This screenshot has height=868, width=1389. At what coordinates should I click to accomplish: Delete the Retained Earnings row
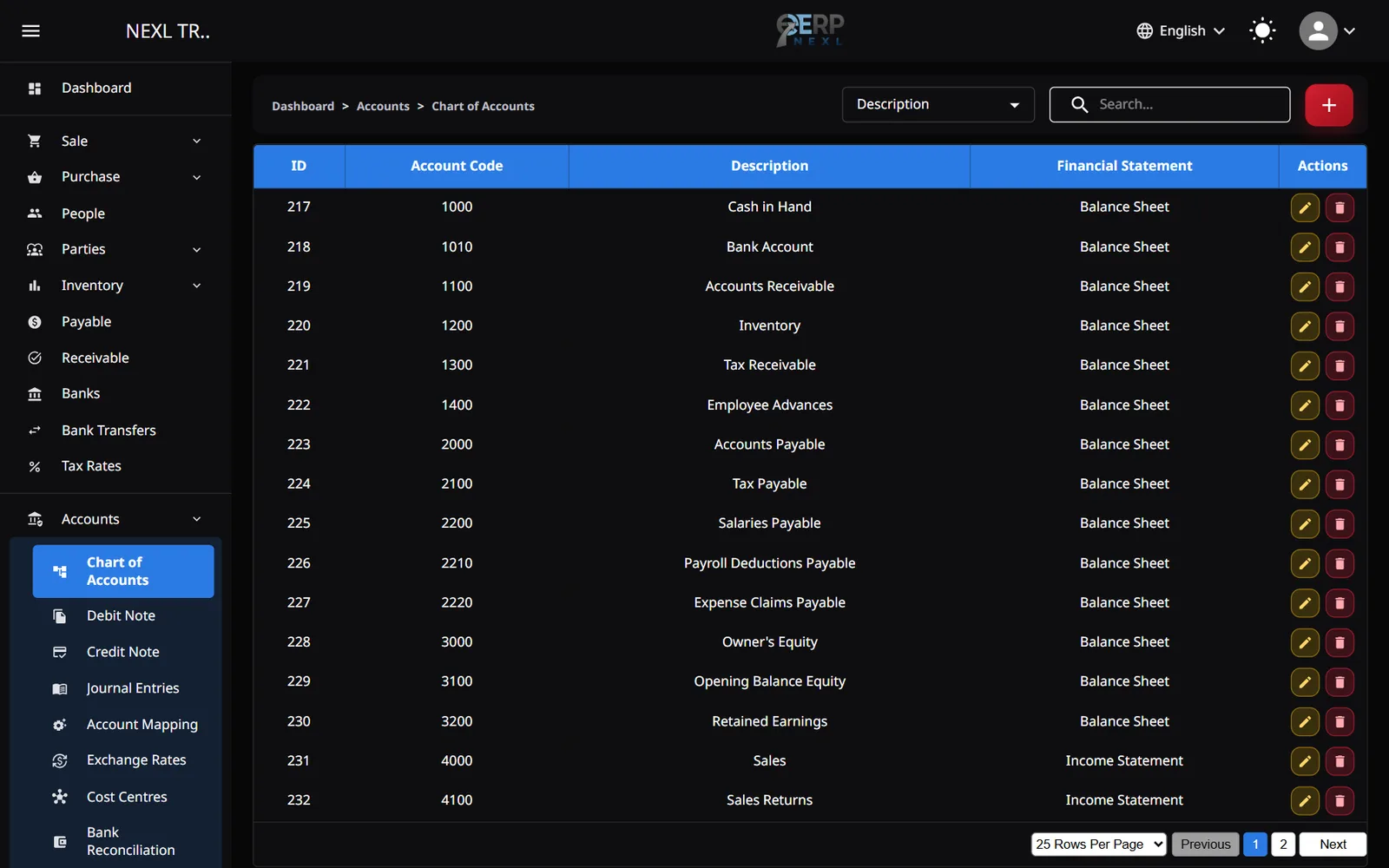(1340, 721)
